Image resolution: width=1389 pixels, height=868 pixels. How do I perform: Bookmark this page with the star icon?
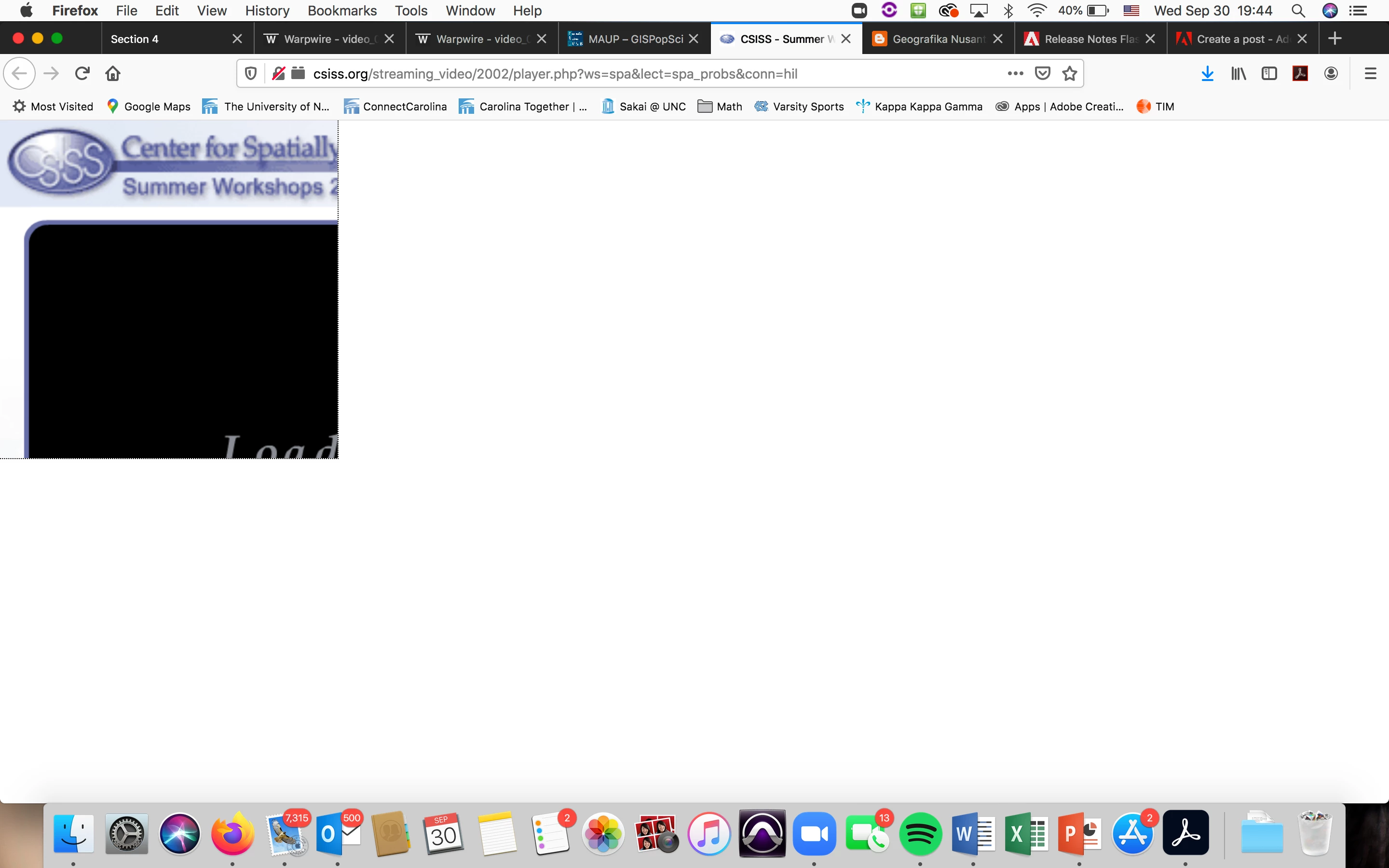1069,73
